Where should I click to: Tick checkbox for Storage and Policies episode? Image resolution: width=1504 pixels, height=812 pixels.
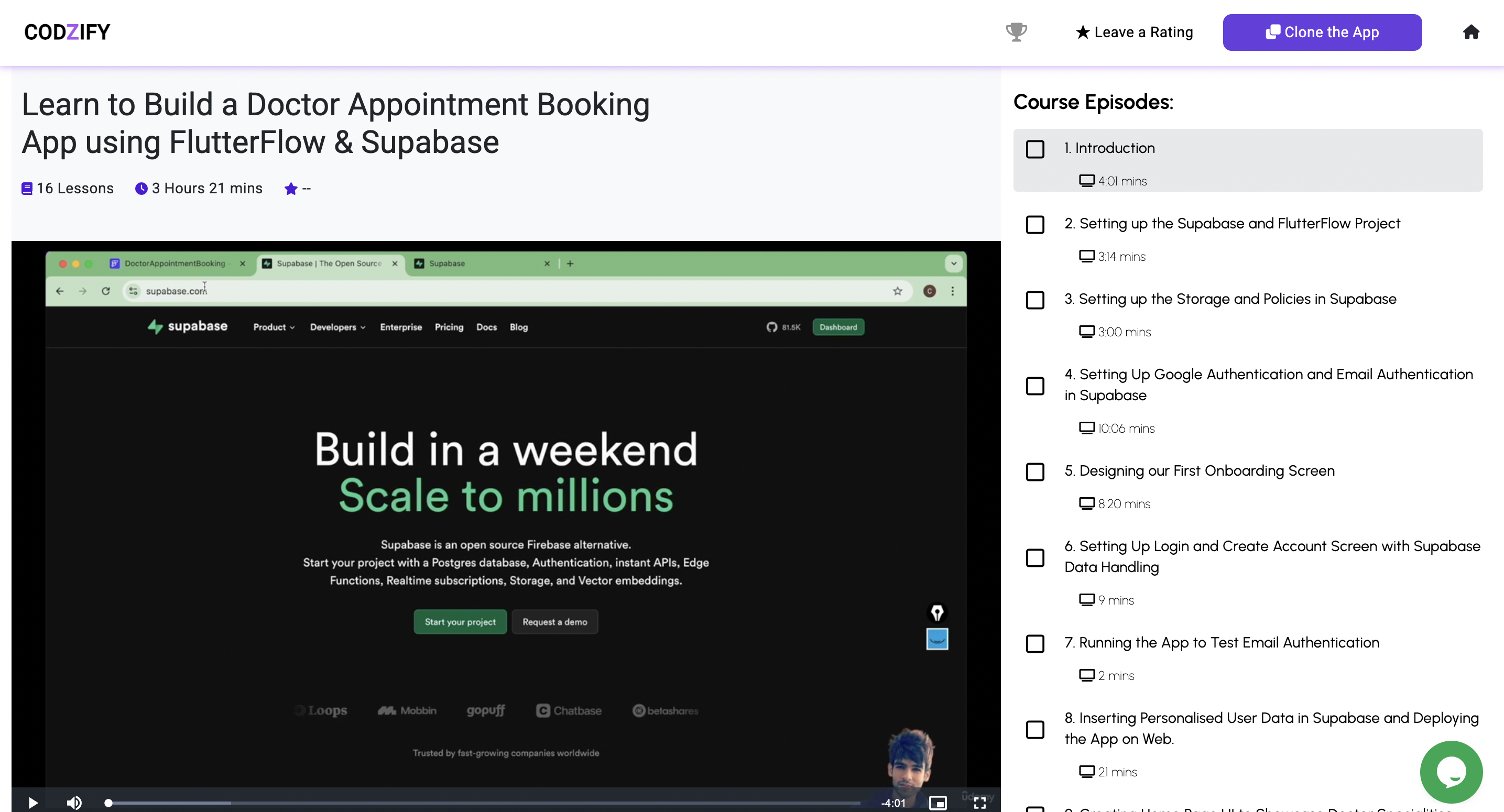pos(1034,300)
